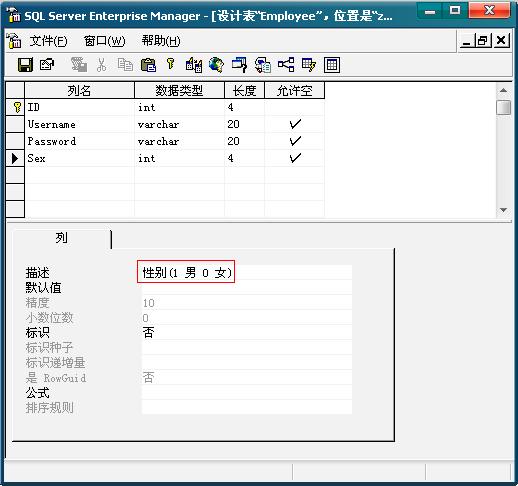This screenshot has height=486, width=518.
Task: Open the 帮助(H) menu
Action: click(161, 41)
